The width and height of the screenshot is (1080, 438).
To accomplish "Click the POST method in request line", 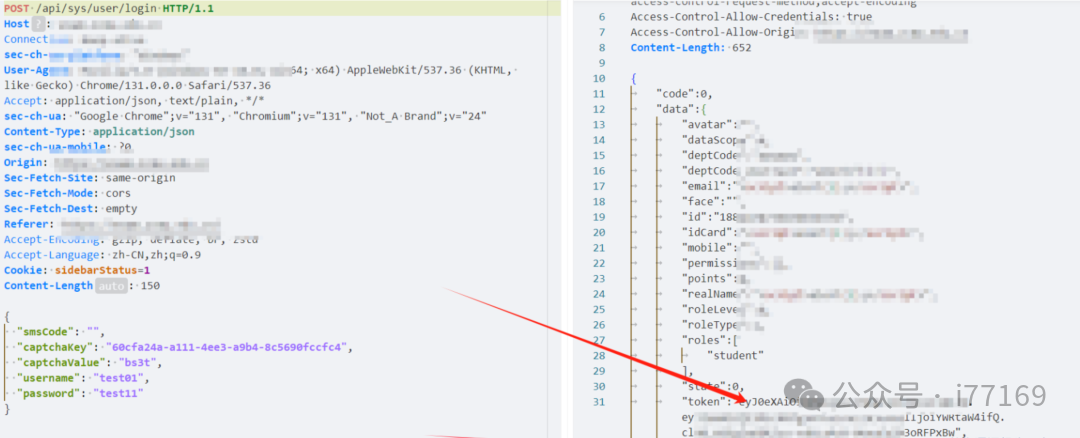I will click(x=18, y=8).
